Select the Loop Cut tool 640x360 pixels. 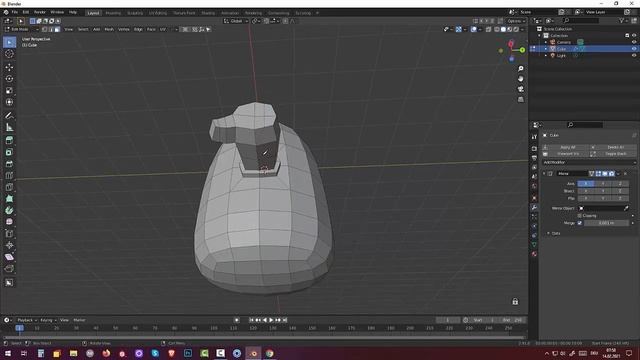9,176
